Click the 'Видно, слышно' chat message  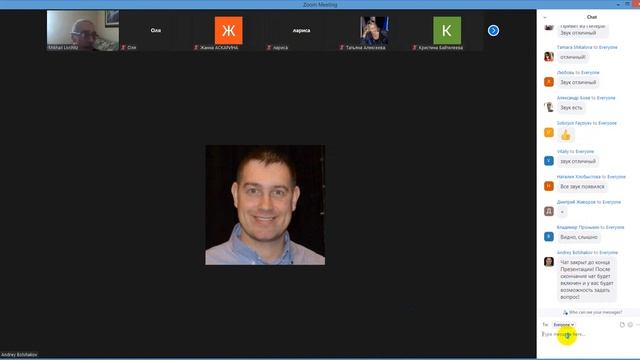tap(579, 237)
